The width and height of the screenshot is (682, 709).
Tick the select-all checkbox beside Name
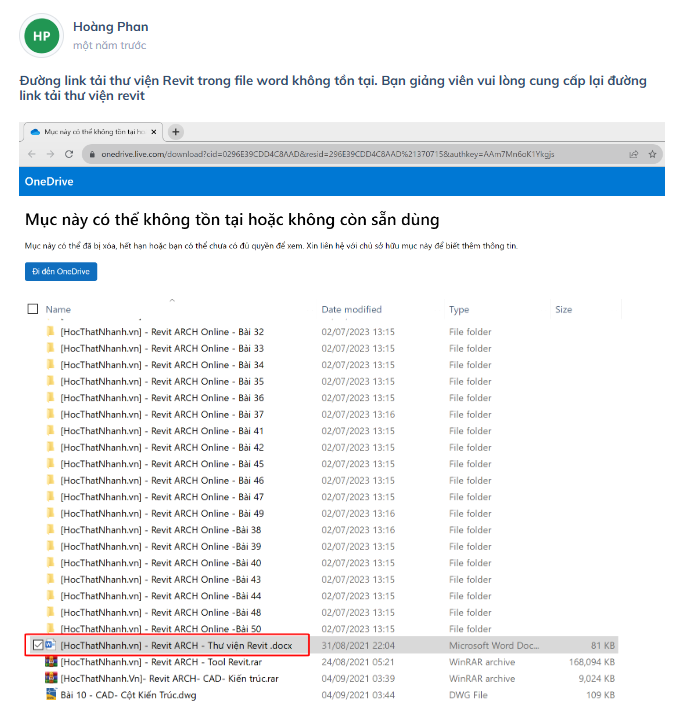pos(33,309)
